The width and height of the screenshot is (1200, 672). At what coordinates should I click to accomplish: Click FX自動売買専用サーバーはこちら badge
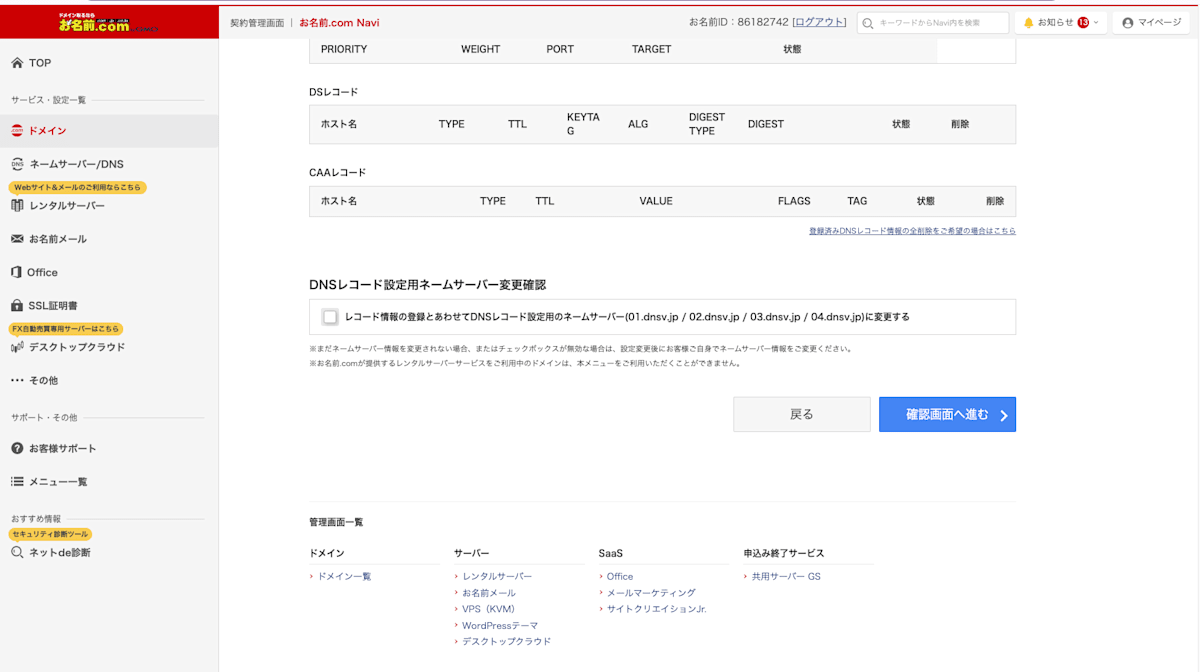tap(66, 329)
